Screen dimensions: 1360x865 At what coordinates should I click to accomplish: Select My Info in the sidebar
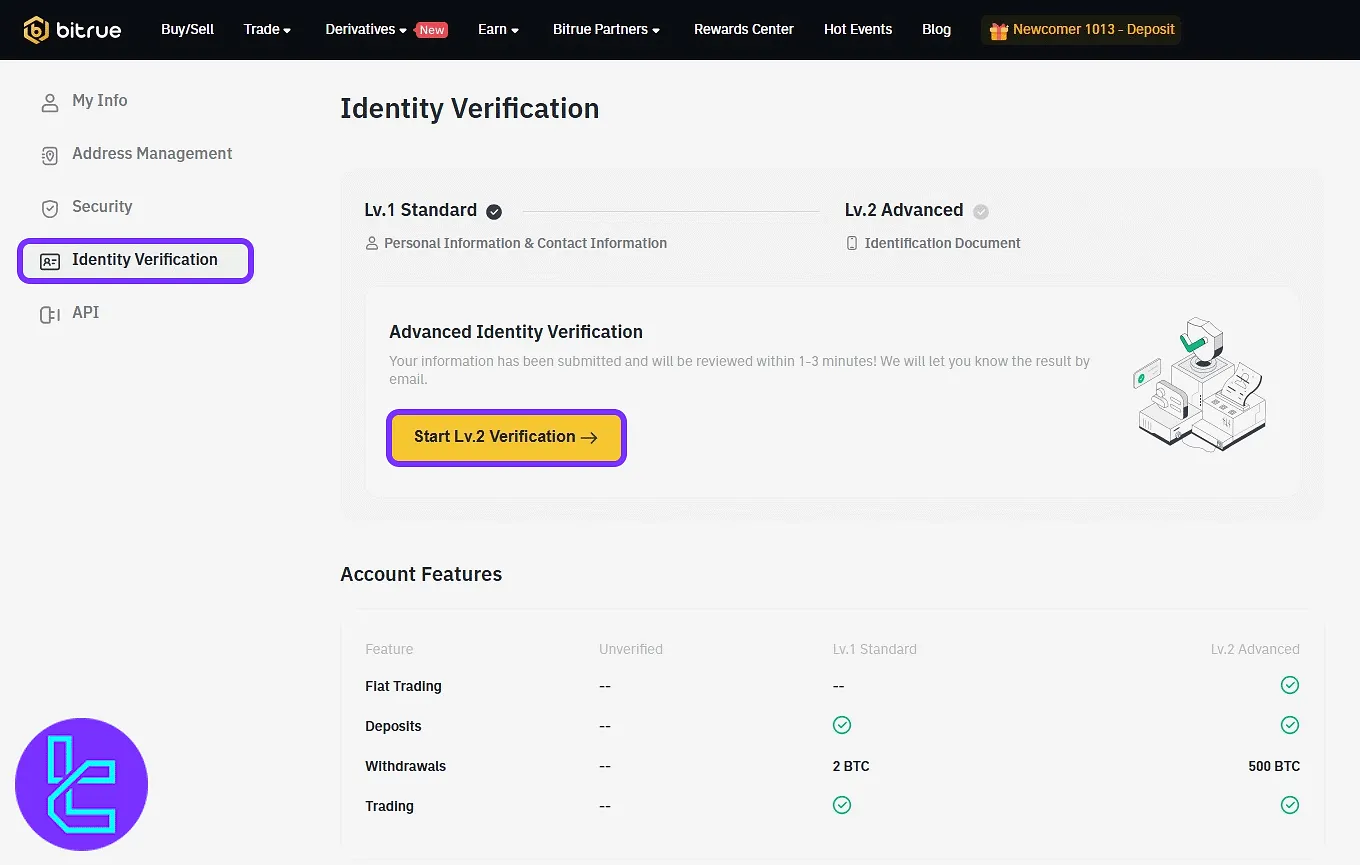99,101
